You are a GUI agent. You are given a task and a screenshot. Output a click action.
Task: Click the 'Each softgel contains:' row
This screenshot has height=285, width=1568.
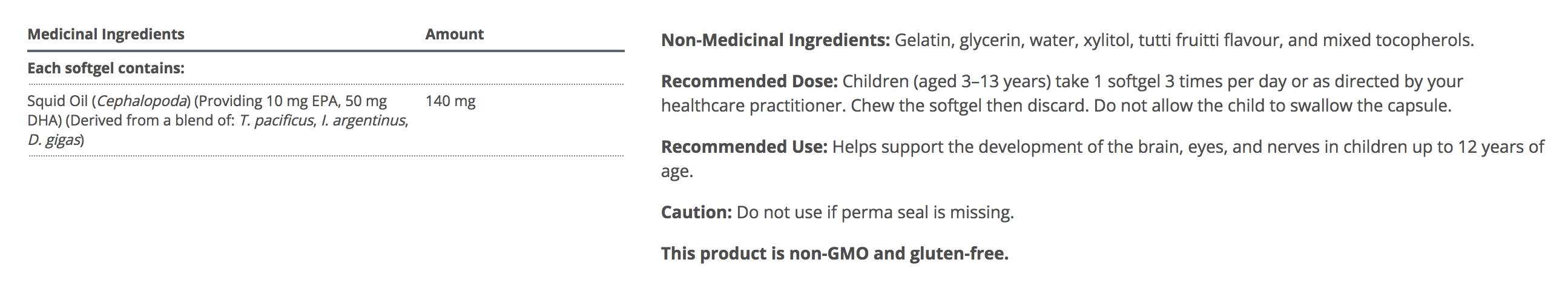point(106,69)
